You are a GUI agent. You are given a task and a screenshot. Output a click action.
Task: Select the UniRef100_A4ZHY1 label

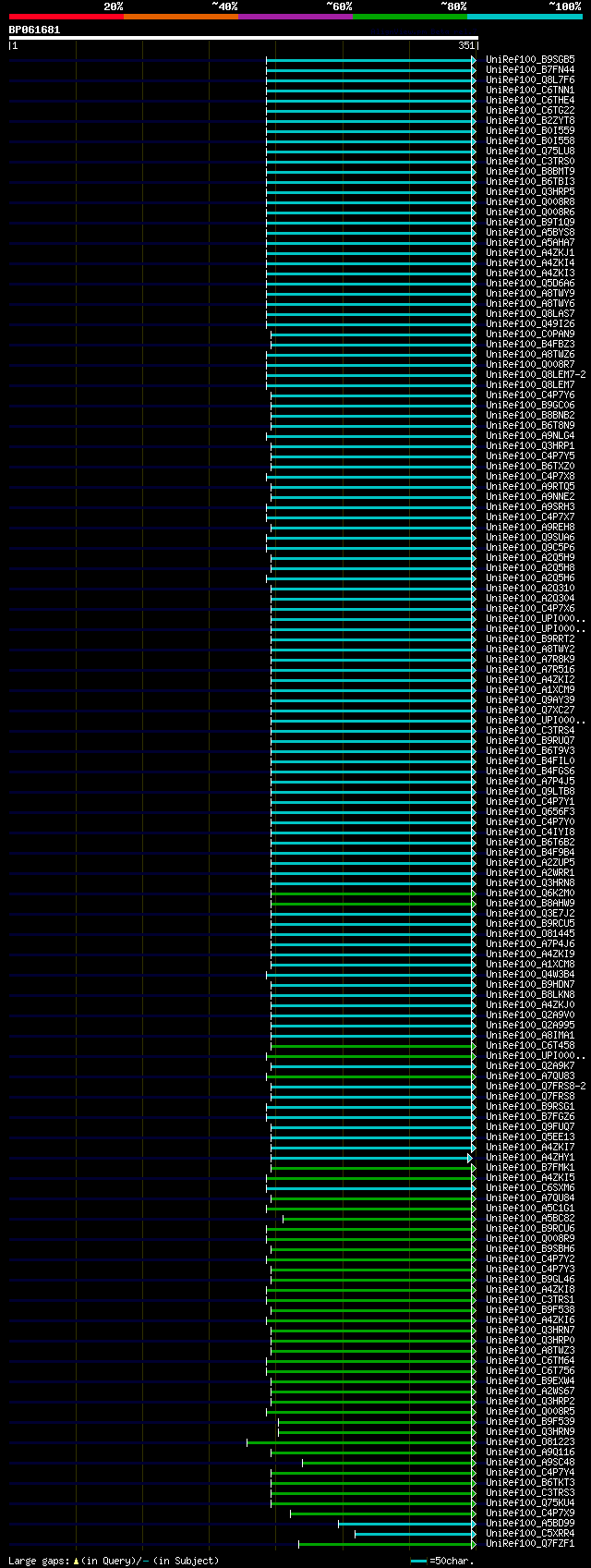530,1158
